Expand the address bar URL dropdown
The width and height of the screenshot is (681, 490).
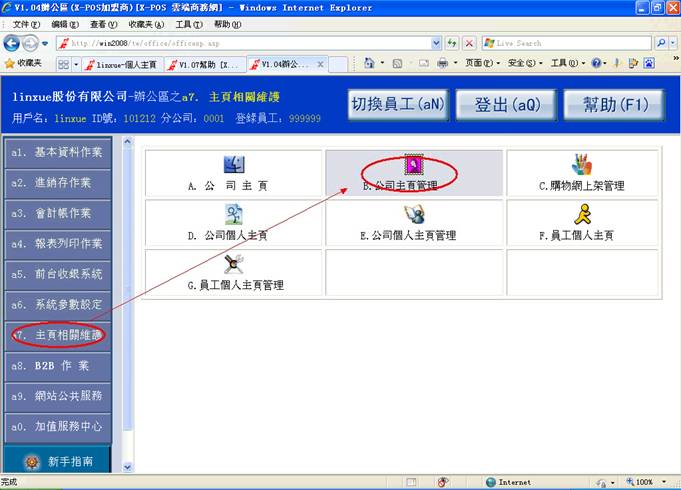tap(436, 44)
